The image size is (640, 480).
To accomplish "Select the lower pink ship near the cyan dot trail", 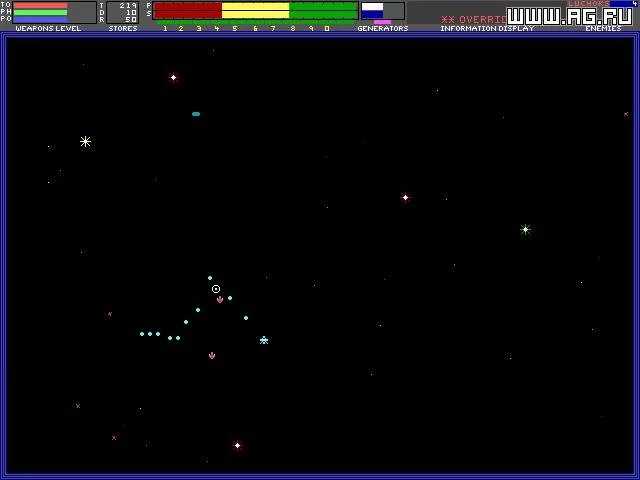I will coord(212,356).
